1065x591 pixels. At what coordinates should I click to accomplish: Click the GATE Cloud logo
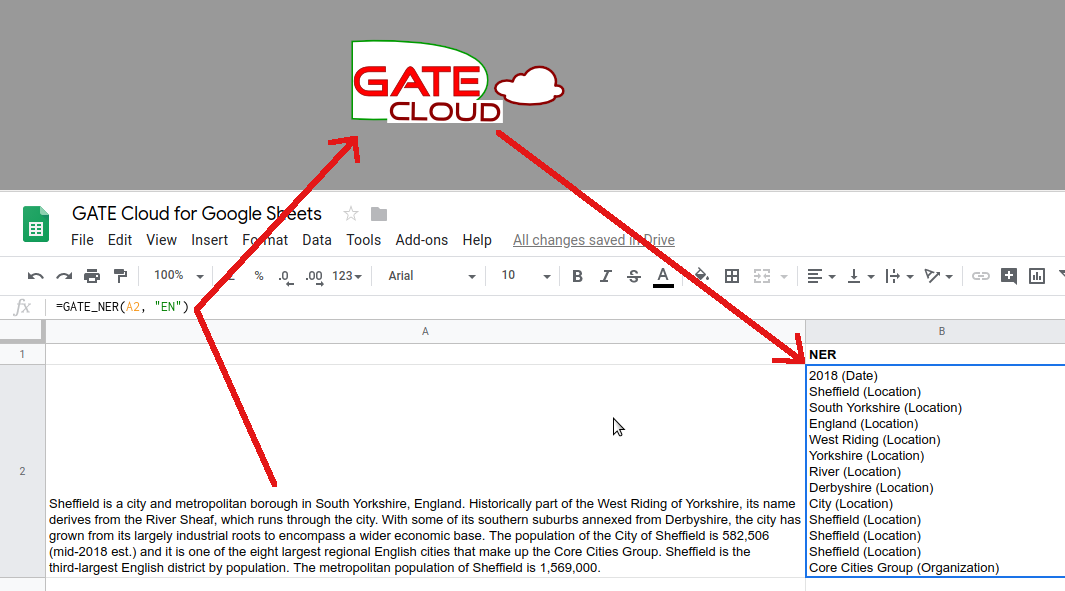pyautogui.click(x=457, y=82)
